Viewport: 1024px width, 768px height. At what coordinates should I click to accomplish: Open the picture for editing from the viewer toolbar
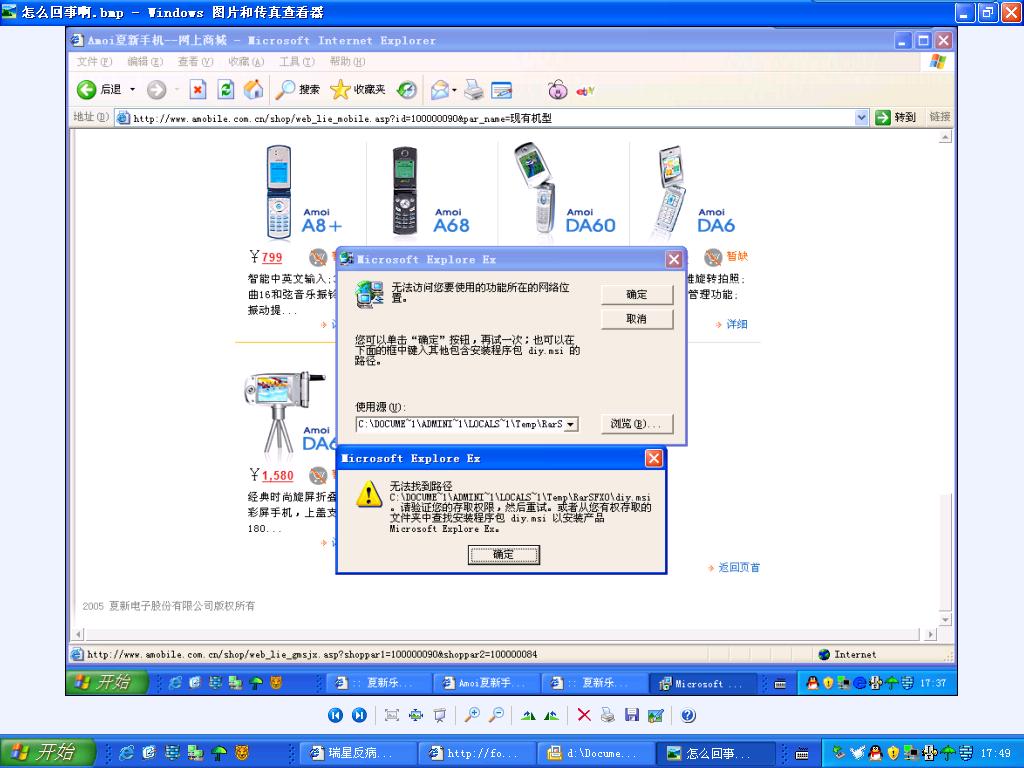[656, 715]
